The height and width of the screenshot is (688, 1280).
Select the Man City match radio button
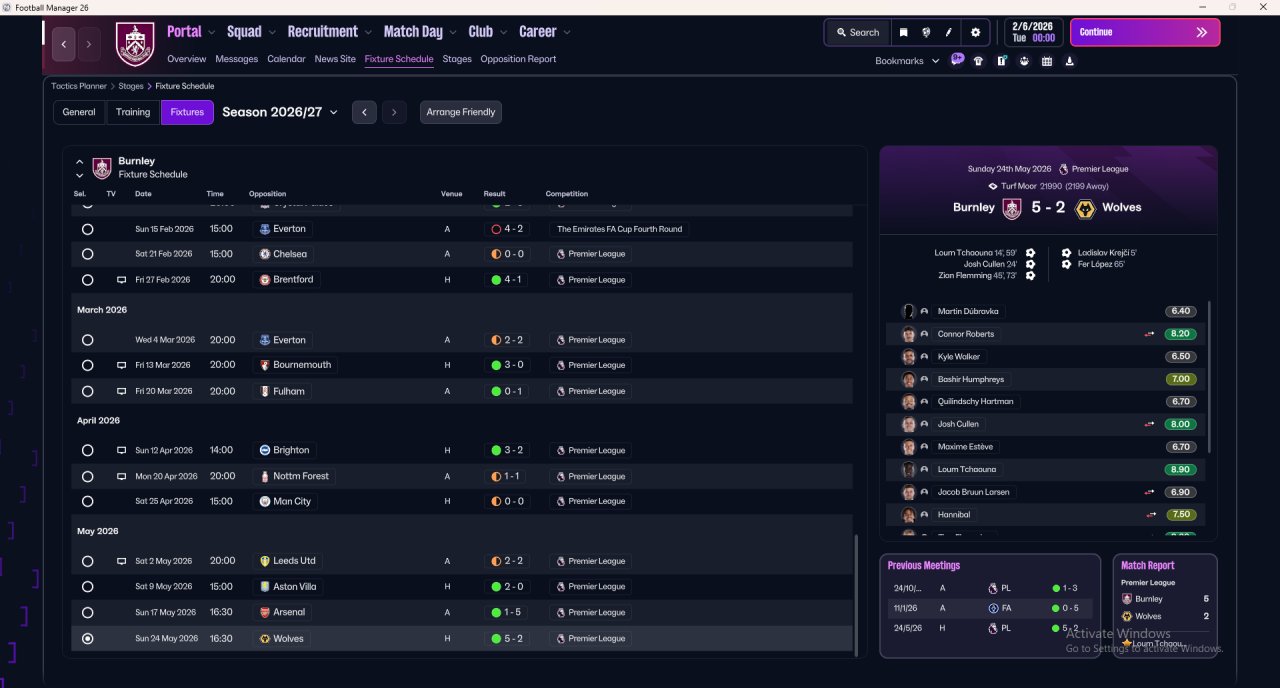point(87,502)
